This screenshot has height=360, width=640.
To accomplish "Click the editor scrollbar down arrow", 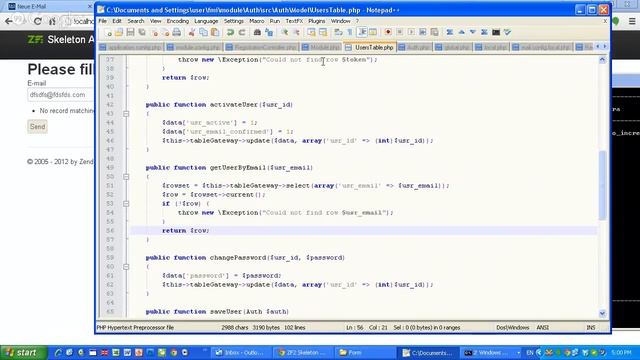I will coord(602,313).
